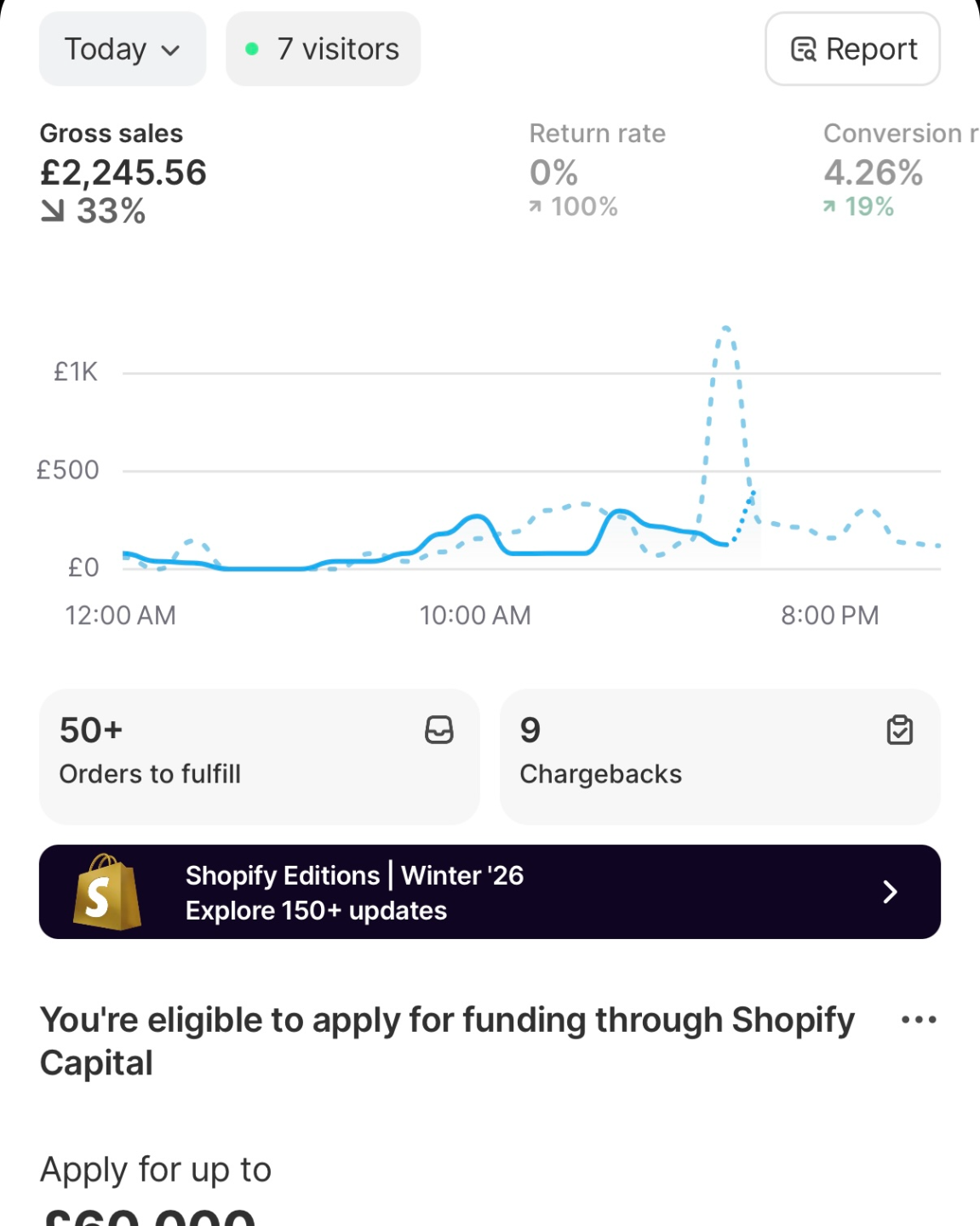The width and height of the screenshot is (980, 1226).
Task: Select the Return rate metric
Action: click(x=596, y=170)
